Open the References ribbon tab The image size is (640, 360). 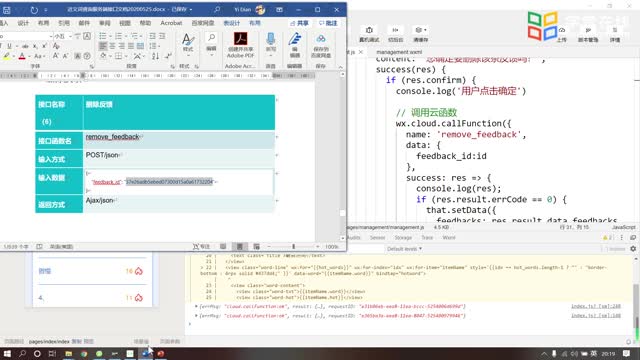click(64, 23)
